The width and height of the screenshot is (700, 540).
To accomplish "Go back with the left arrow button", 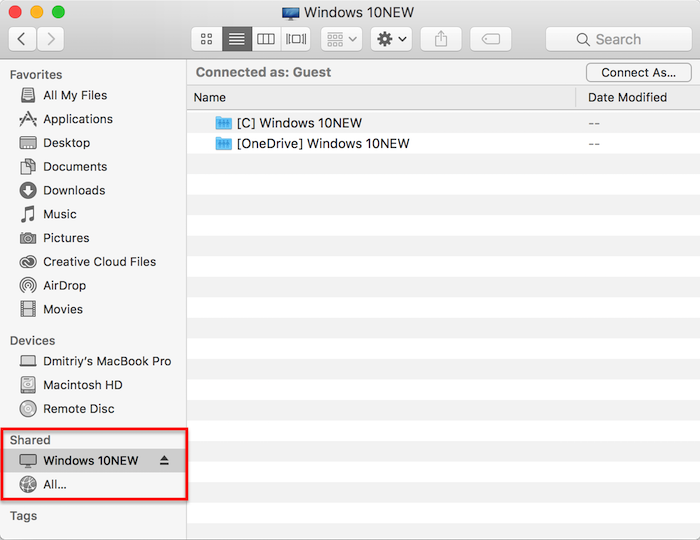I will [22, 39].
